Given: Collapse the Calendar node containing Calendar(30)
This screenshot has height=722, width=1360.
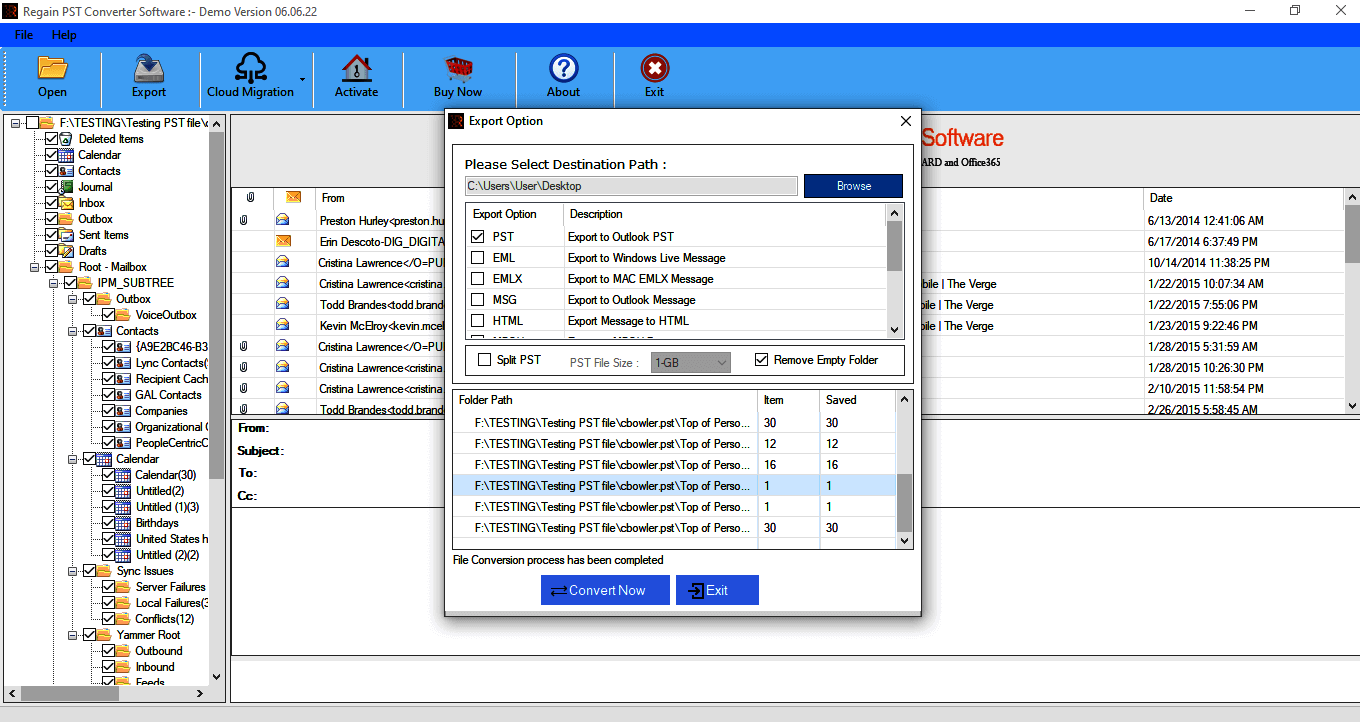Looking at the screenshot, I should [74, 459].
